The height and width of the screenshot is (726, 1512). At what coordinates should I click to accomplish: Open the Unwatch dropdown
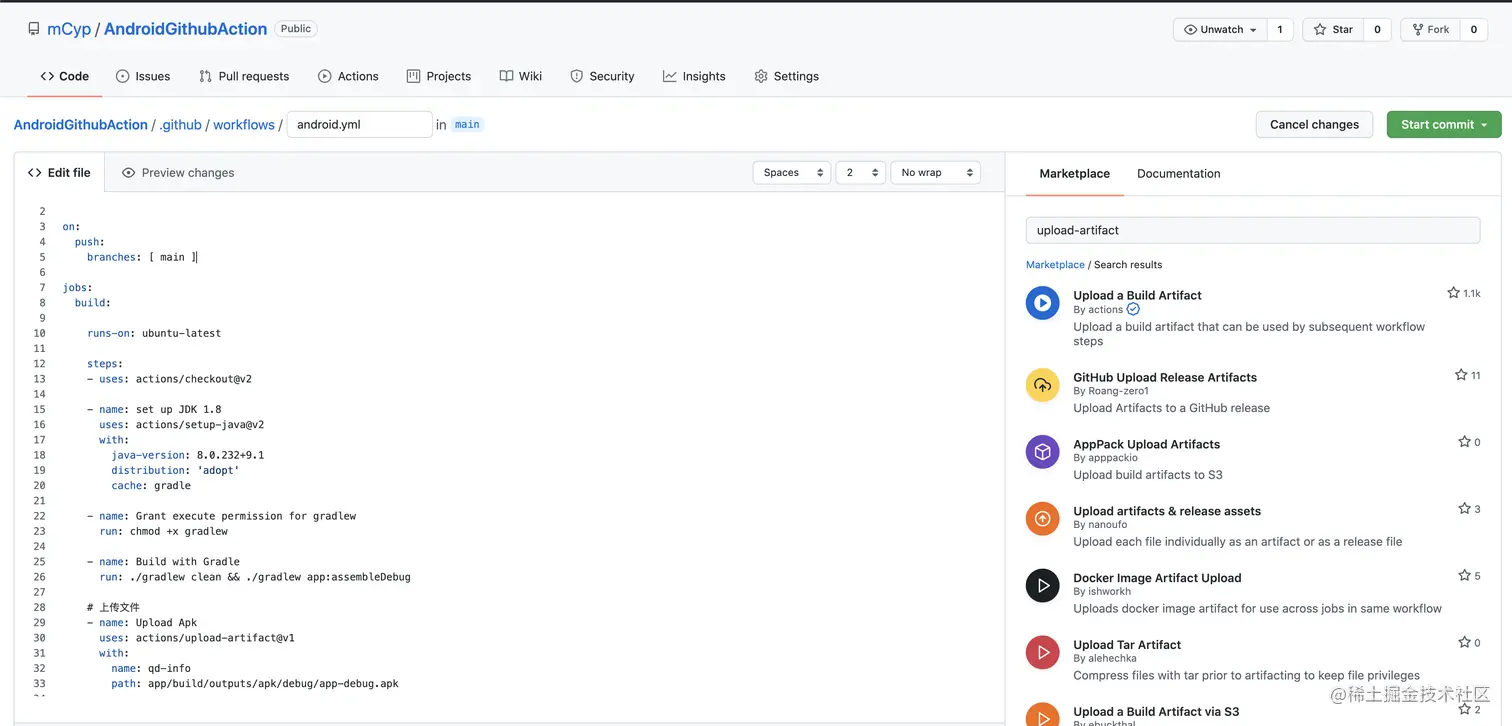1220,30
